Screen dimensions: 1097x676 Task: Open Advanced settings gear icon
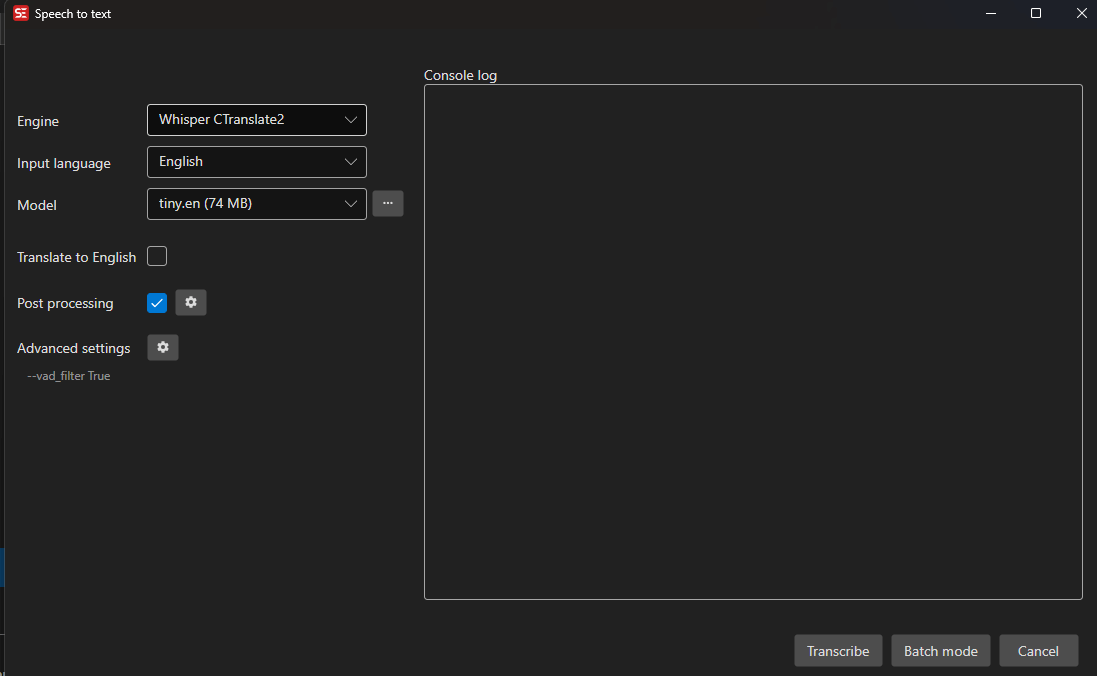coord(163,348)
